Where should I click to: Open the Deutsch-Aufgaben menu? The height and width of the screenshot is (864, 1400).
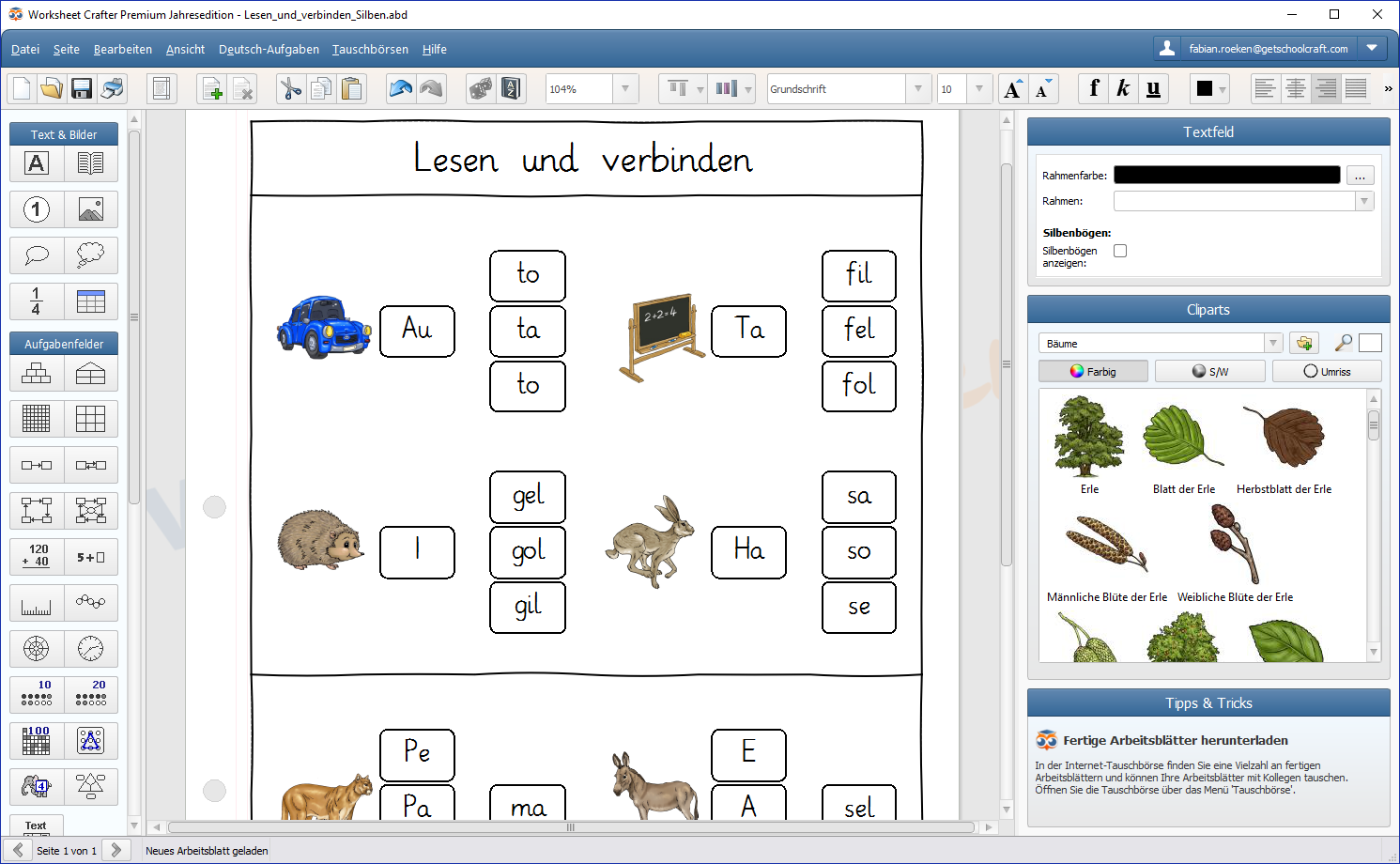point(269,50)
